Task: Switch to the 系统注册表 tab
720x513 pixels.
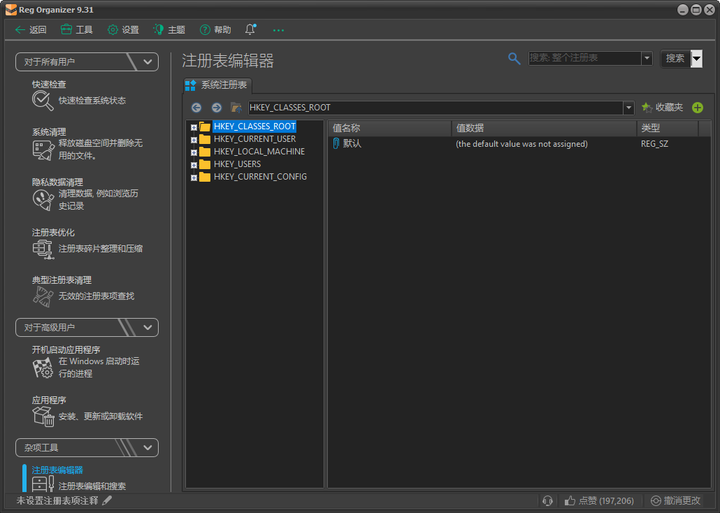Action: point(217,85)
